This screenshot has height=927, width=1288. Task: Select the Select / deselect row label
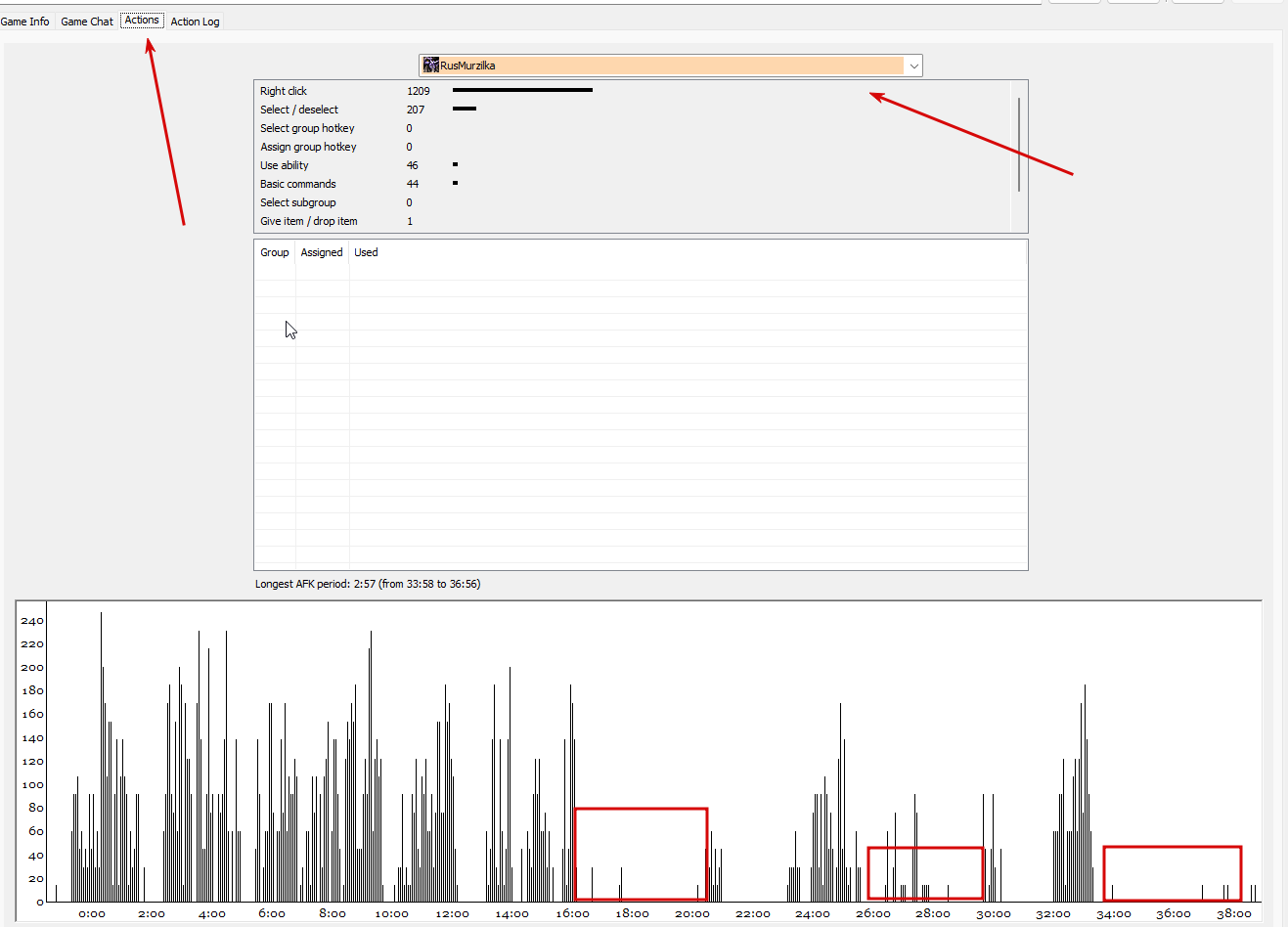pos(299,110)
